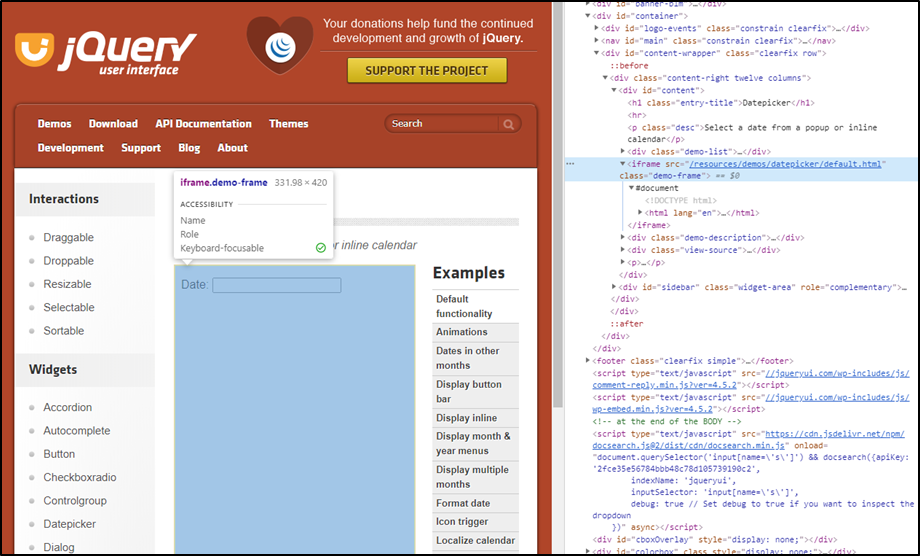920x556 pixels.
Task: Click the DevTools ellipsis beside iframe row
Action: 570,164
